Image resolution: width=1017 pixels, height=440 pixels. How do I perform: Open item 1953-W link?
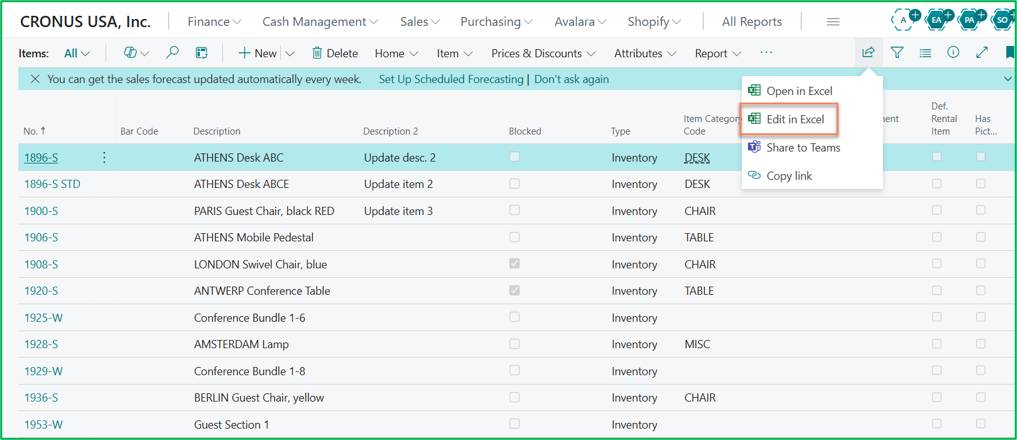pyautogui.click(x=43, y=424)
